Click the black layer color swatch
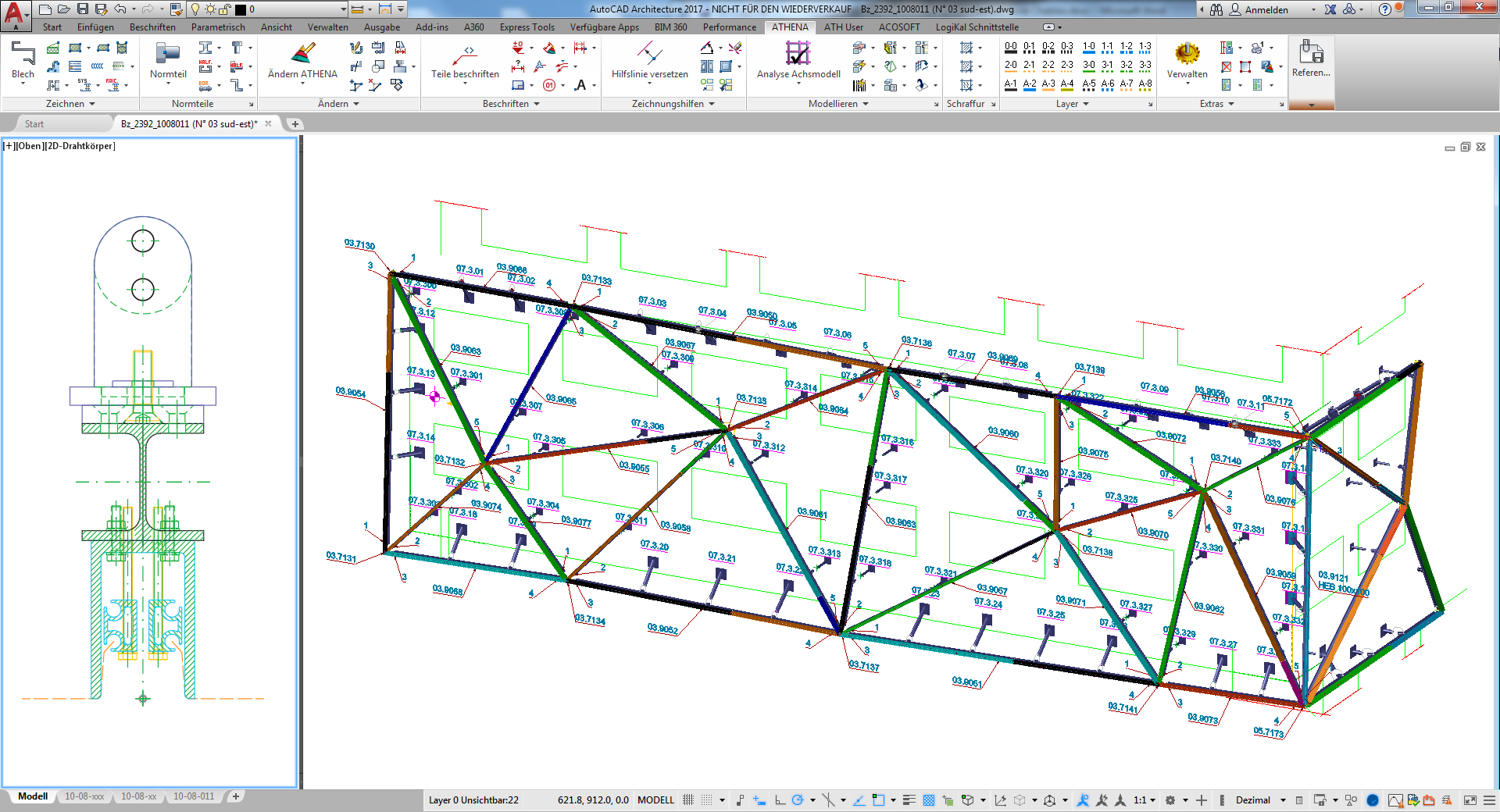Screen dimensions: 1500x812 241,9
